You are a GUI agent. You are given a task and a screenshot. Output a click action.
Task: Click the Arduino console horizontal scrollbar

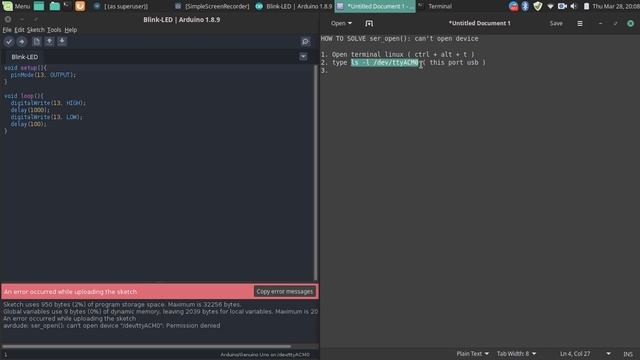pyautogui.click(x=147, y=347)
